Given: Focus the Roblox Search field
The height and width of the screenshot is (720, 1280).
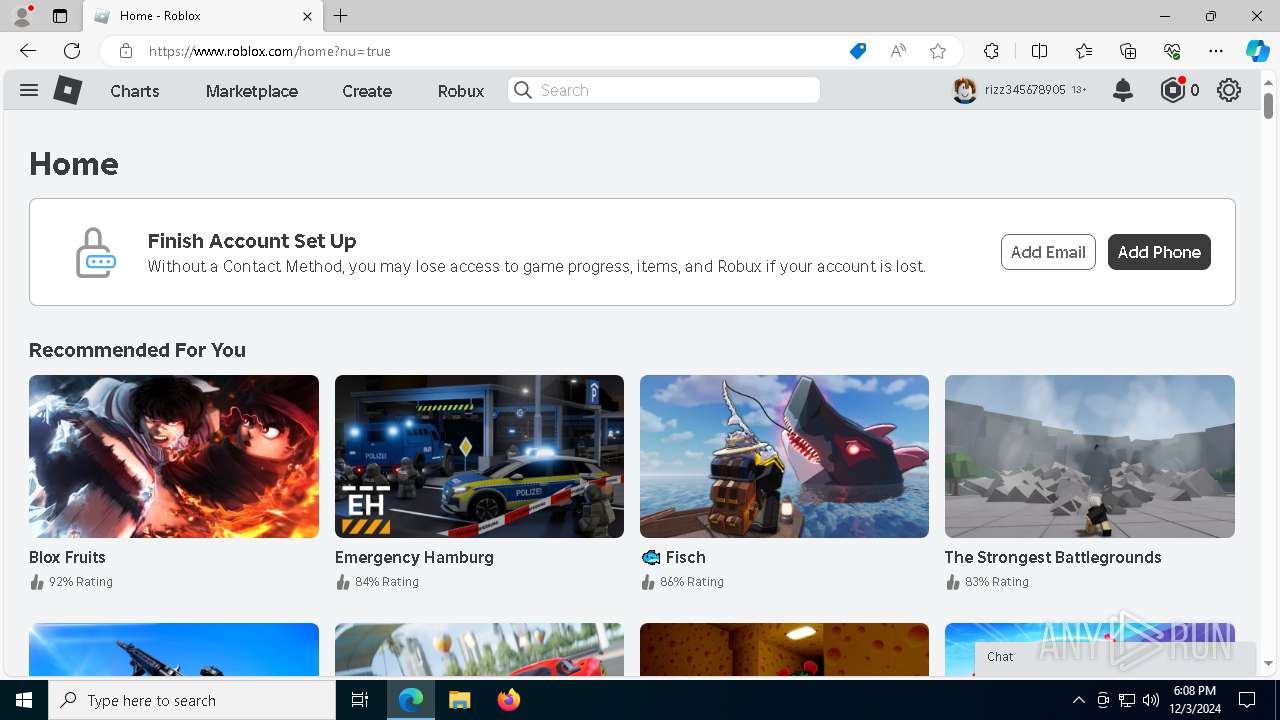Looking at the screenshot, I should [664, 90].
